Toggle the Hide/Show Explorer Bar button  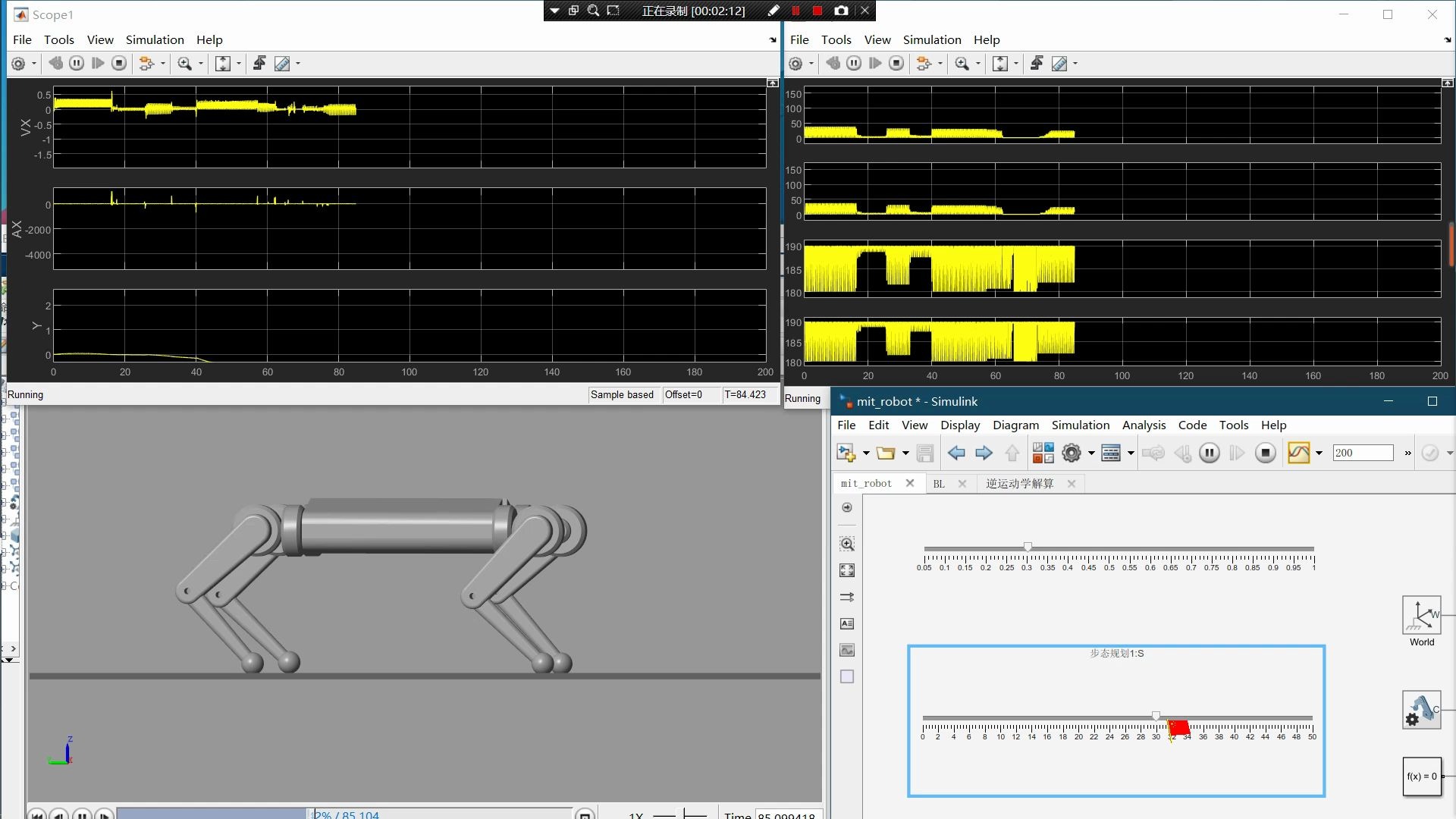coord(847,507)
